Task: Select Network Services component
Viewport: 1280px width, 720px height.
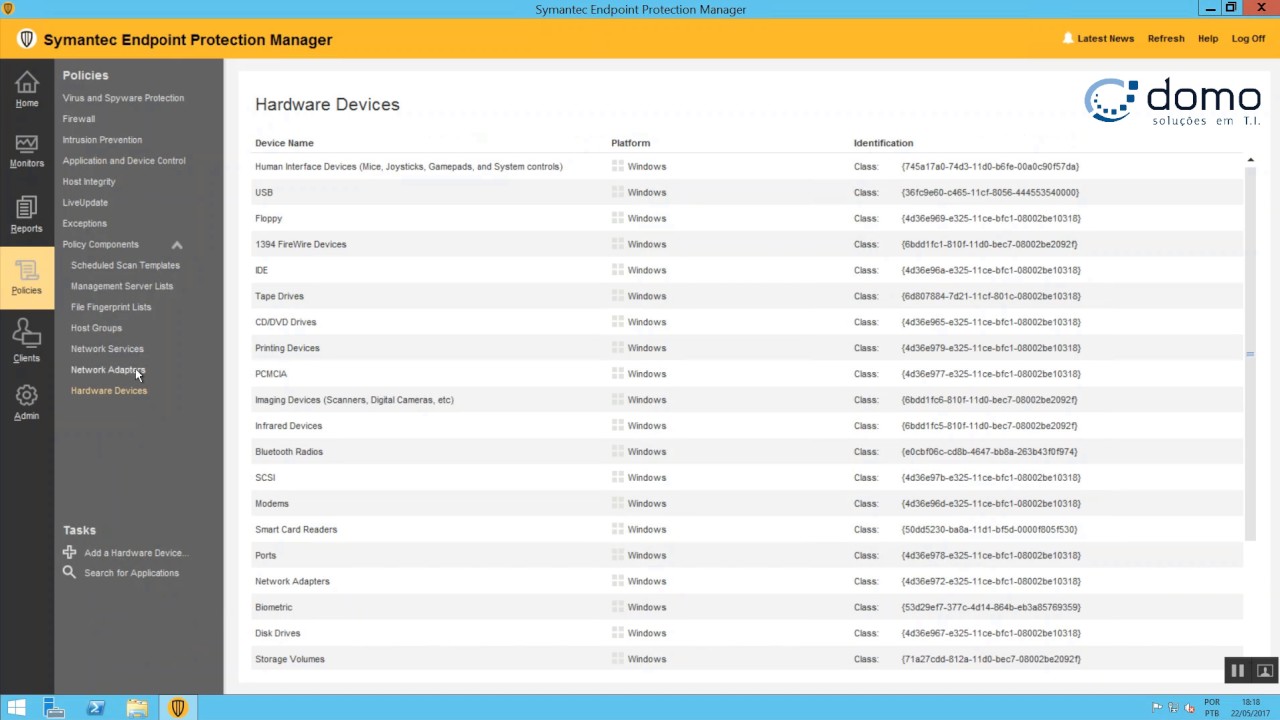Action: (107, 349)
